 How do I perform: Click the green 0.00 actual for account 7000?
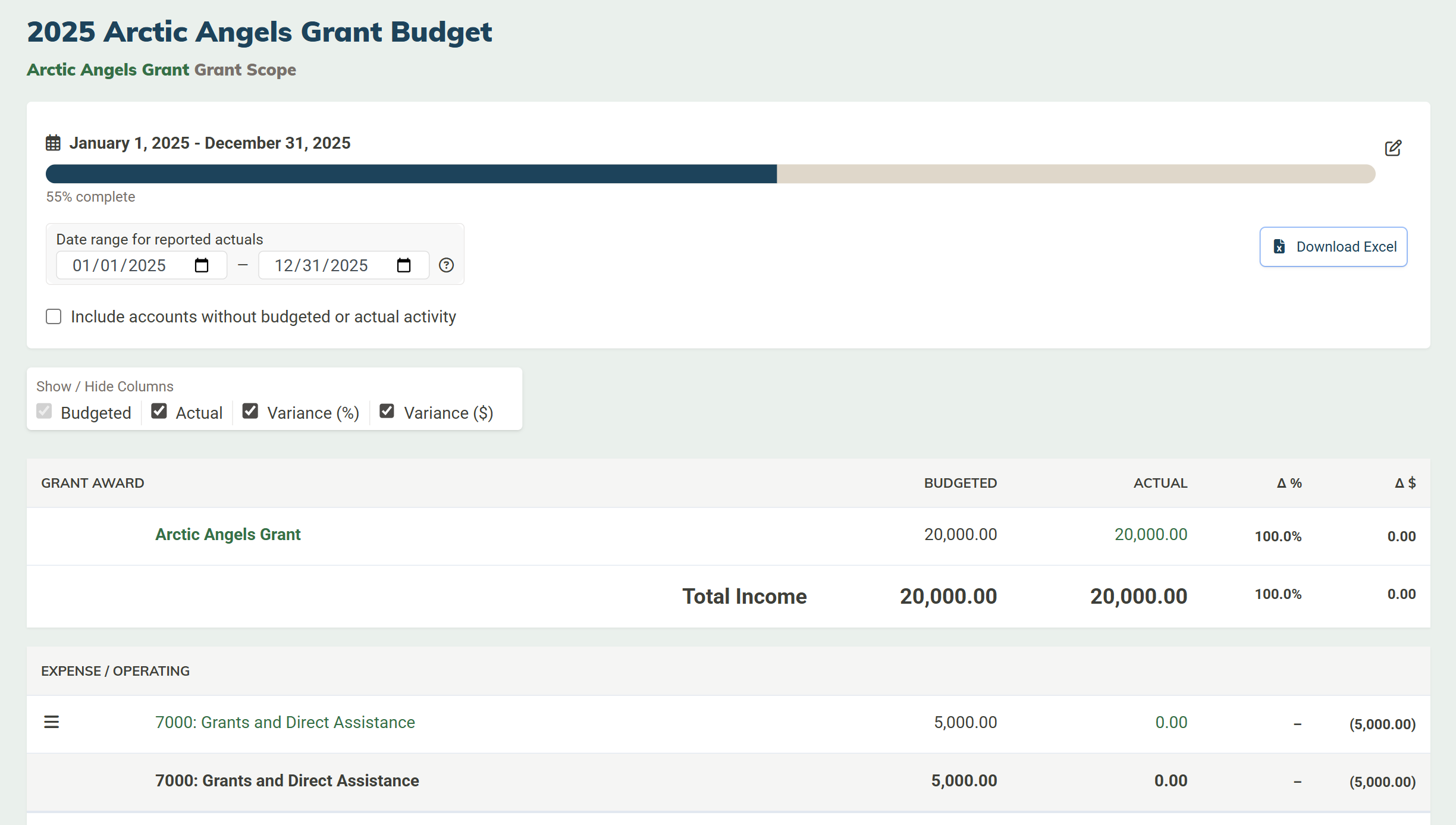[1171, 722]
